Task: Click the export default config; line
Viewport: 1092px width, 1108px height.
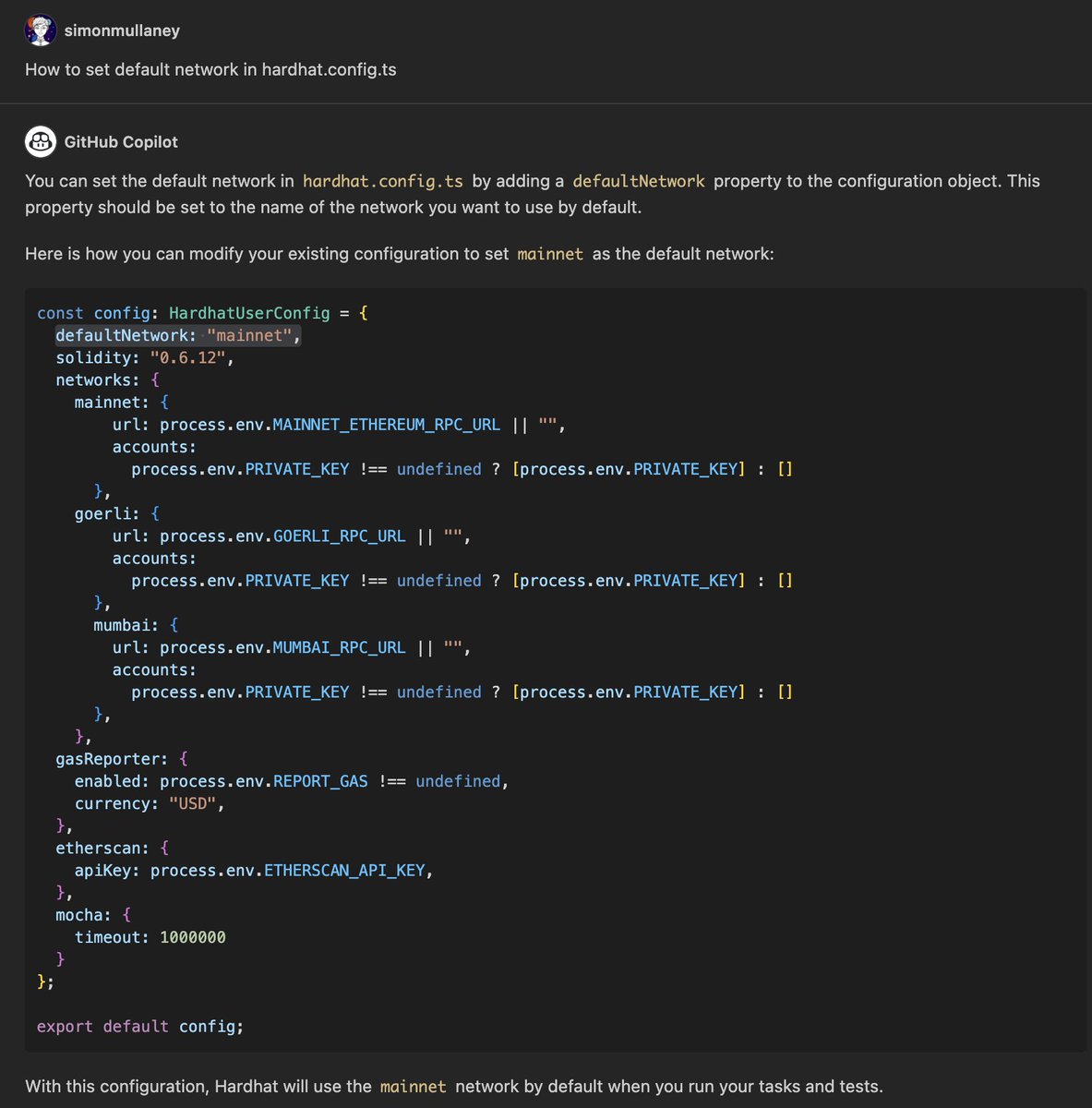Action: (140, 1026)
